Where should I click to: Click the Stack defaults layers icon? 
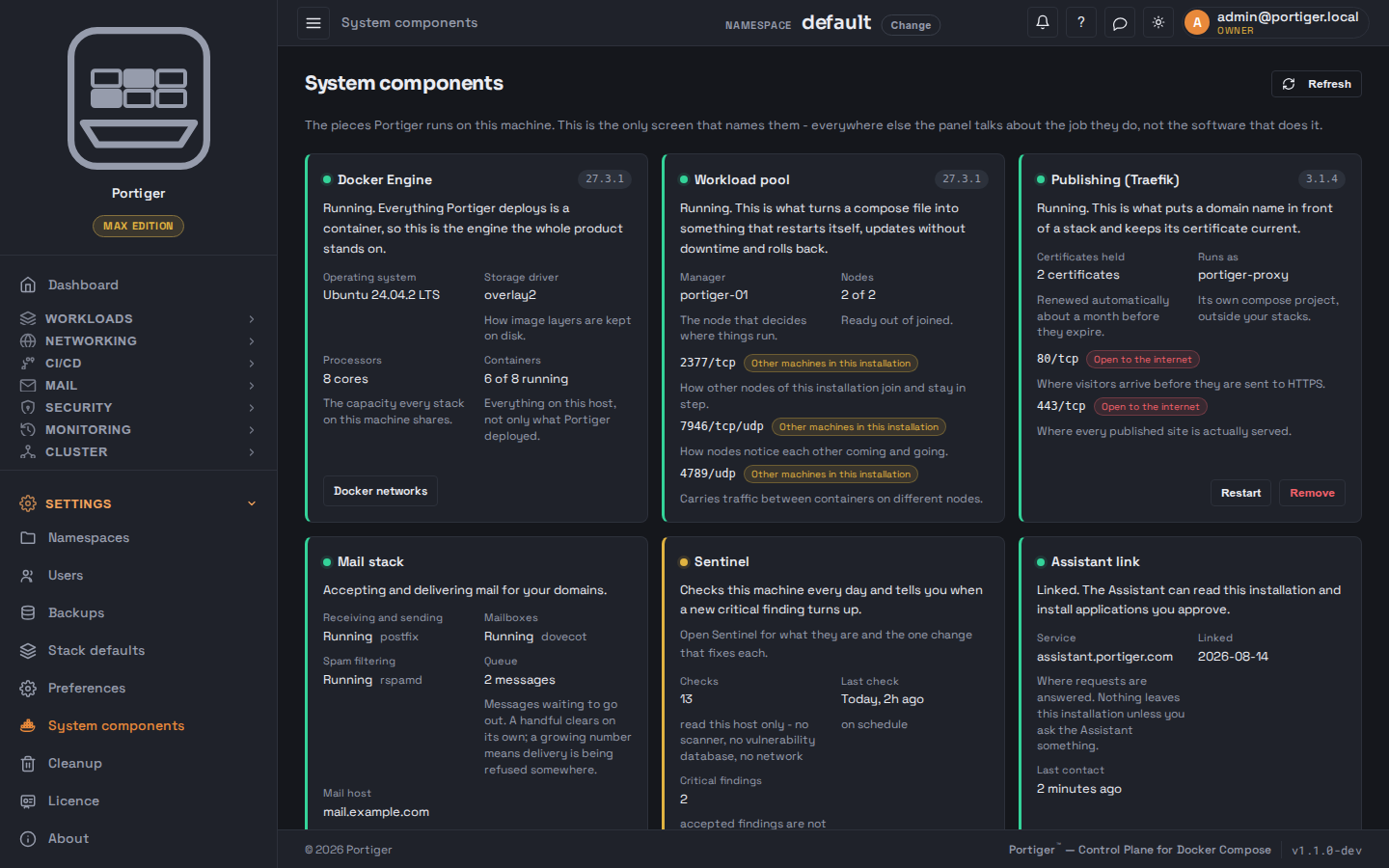[28, 650]
